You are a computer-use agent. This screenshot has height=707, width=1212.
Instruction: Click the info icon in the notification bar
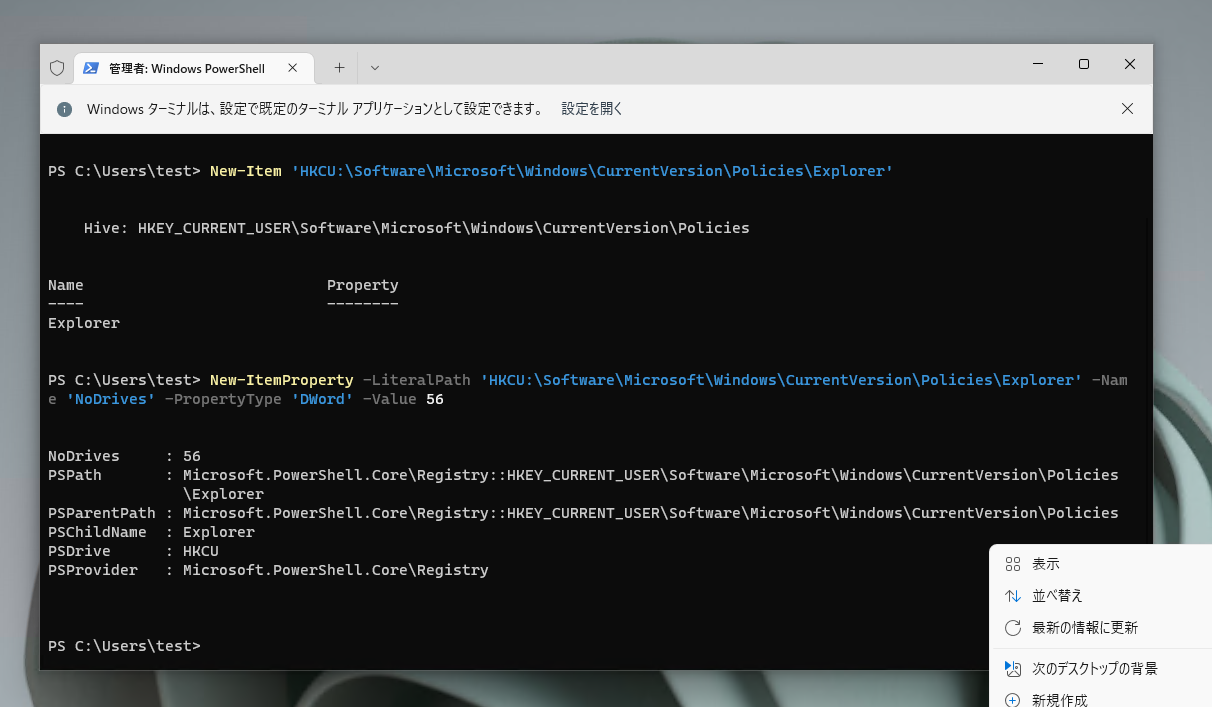click(64, 109)
